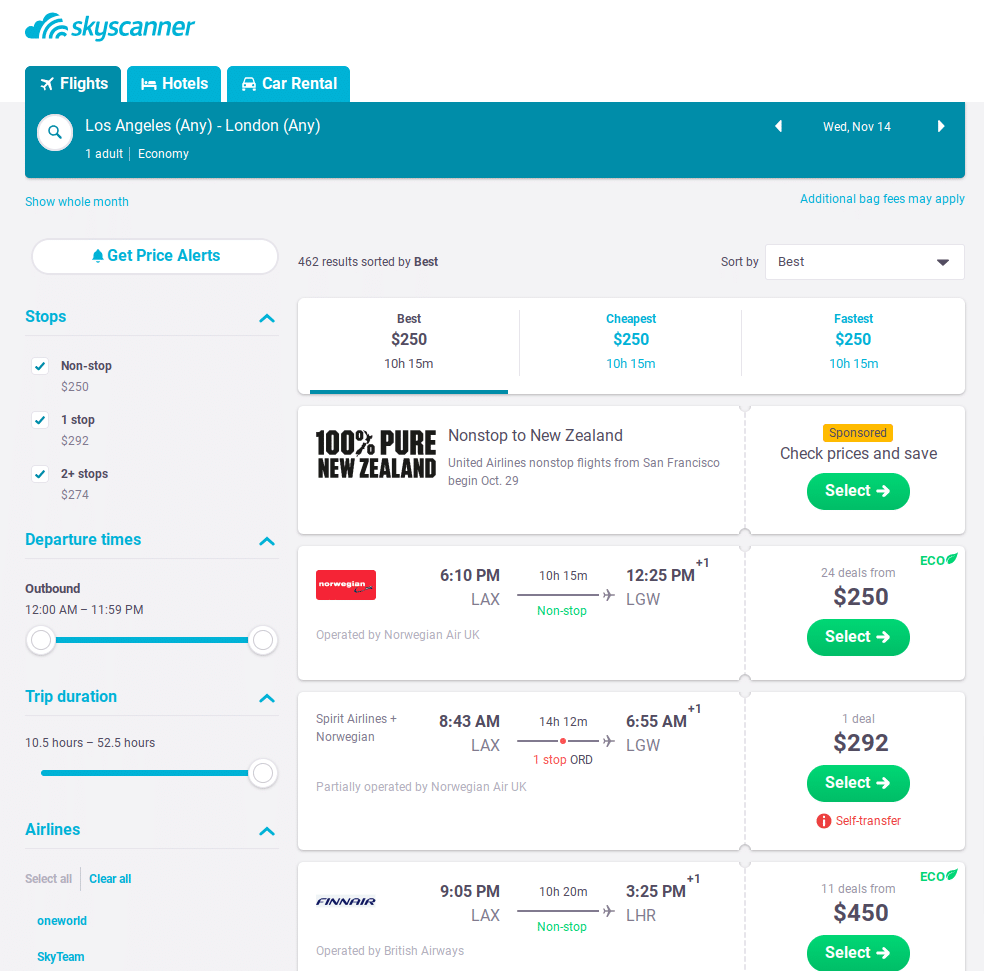Click the outbound start time slider handle

(x=41, y=640)
